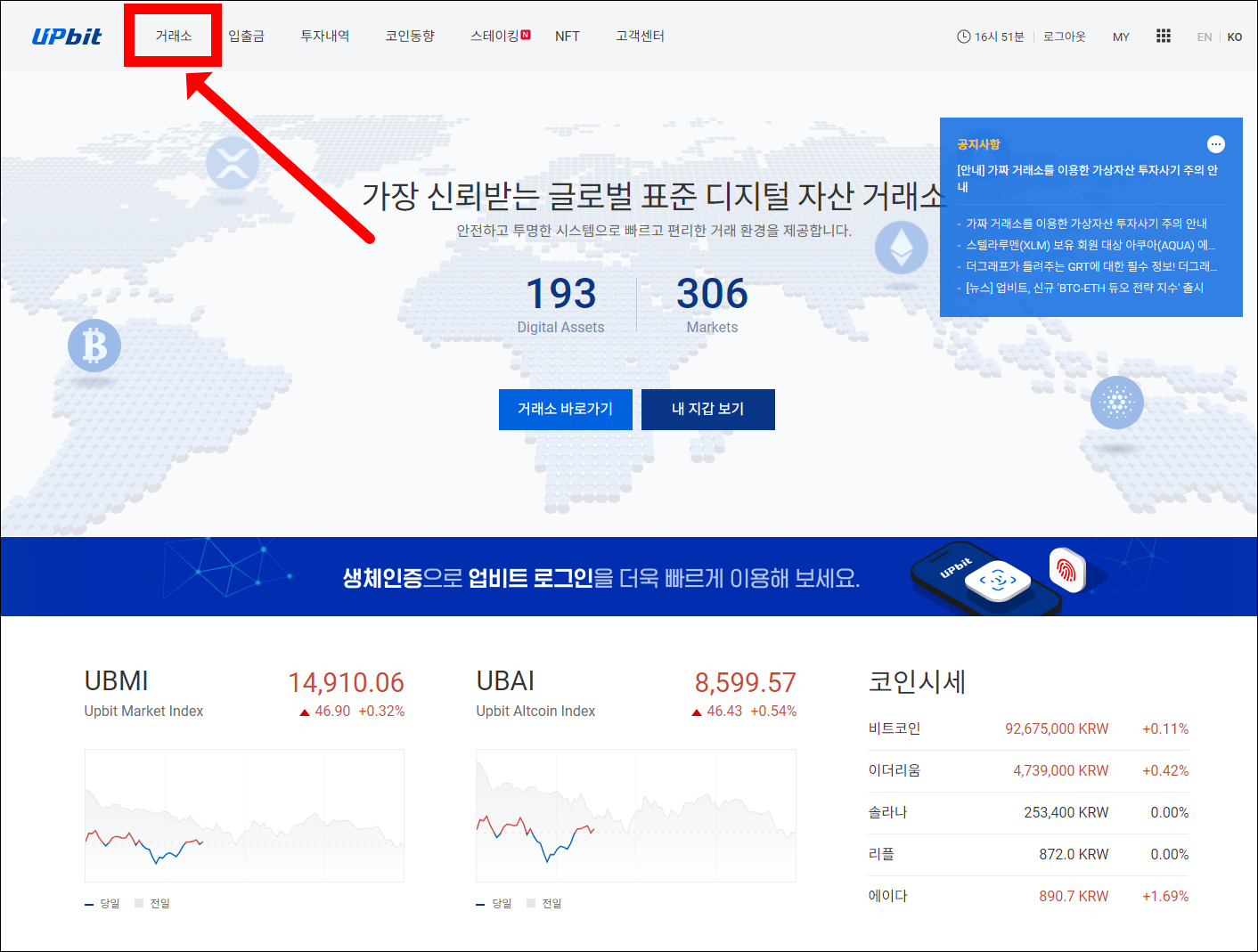Open the NFT menu
1258x952 pixels.
click(568, 37)
